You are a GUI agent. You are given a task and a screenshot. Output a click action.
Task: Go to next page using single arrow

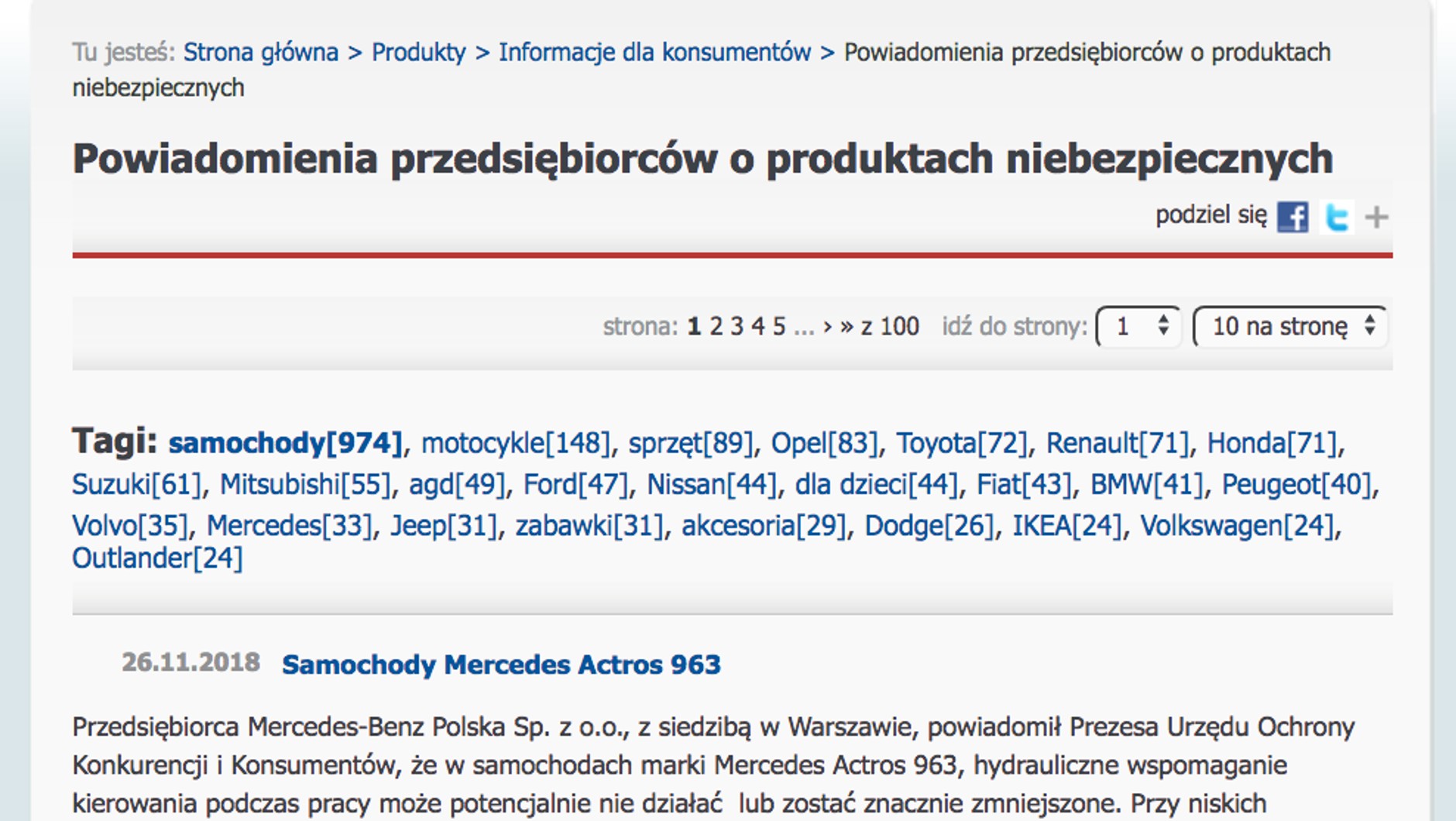(x=827, y=327)
